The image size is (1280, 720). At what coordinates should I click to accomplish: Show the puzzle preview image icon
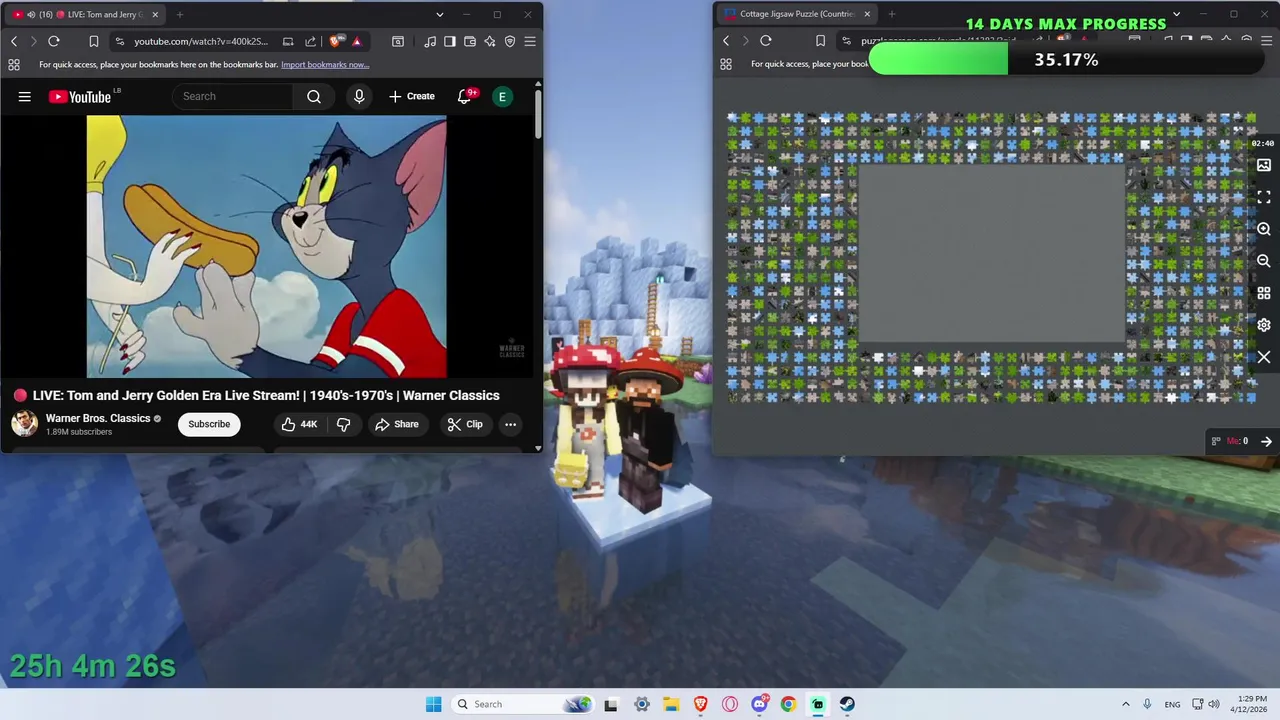pos(1264,165)
